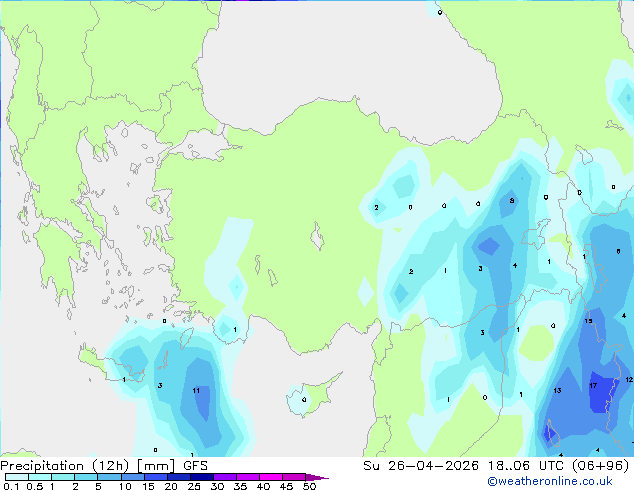634x490 pixels.
Task: Choose the 20–25 mm legend swatch
Action: [x=178, y=477]
